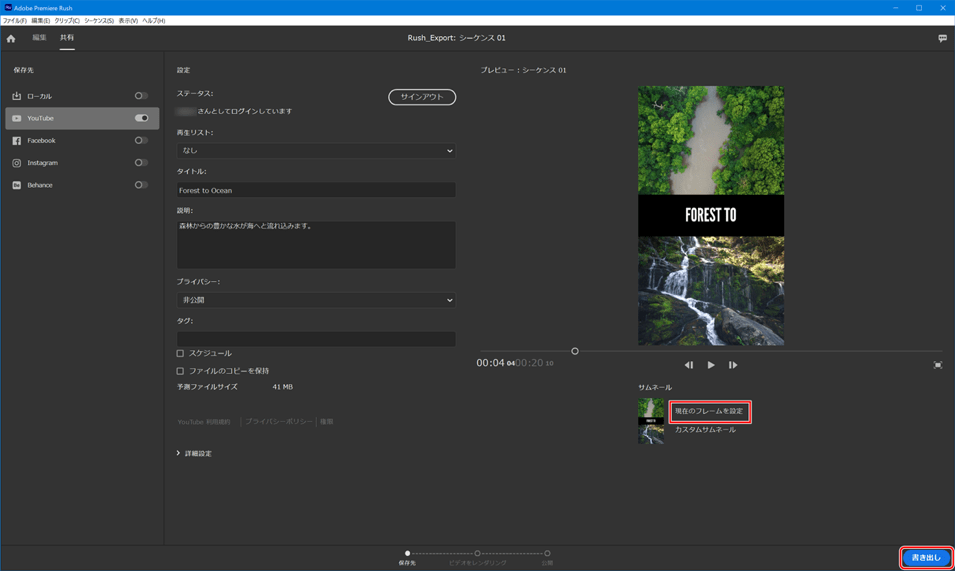The image size is (955, 571).
Task: Check ファイルのコピーを保持 checkbox
Action: (x=180, y=371)
